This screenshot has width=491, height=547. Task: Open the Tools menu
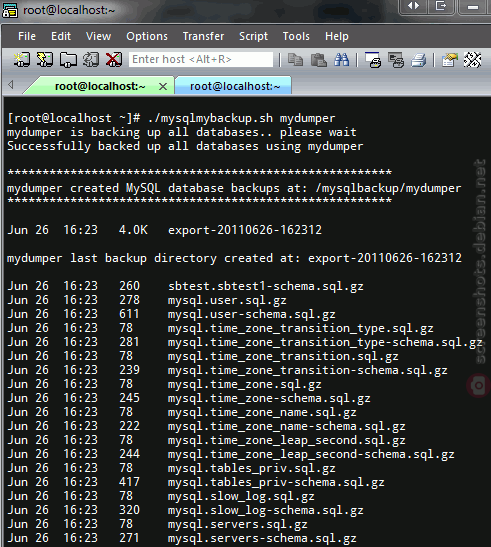(x=296, y=36)
